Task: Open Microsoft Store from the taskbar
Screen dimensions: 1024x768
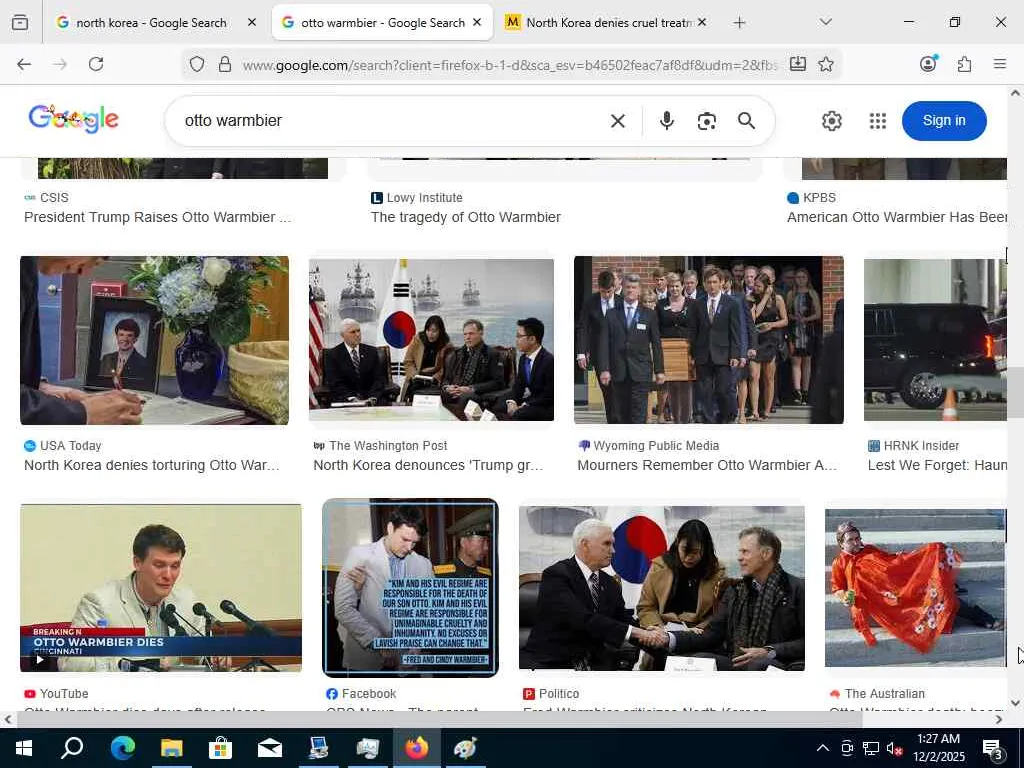Action: tap(221, 748)
